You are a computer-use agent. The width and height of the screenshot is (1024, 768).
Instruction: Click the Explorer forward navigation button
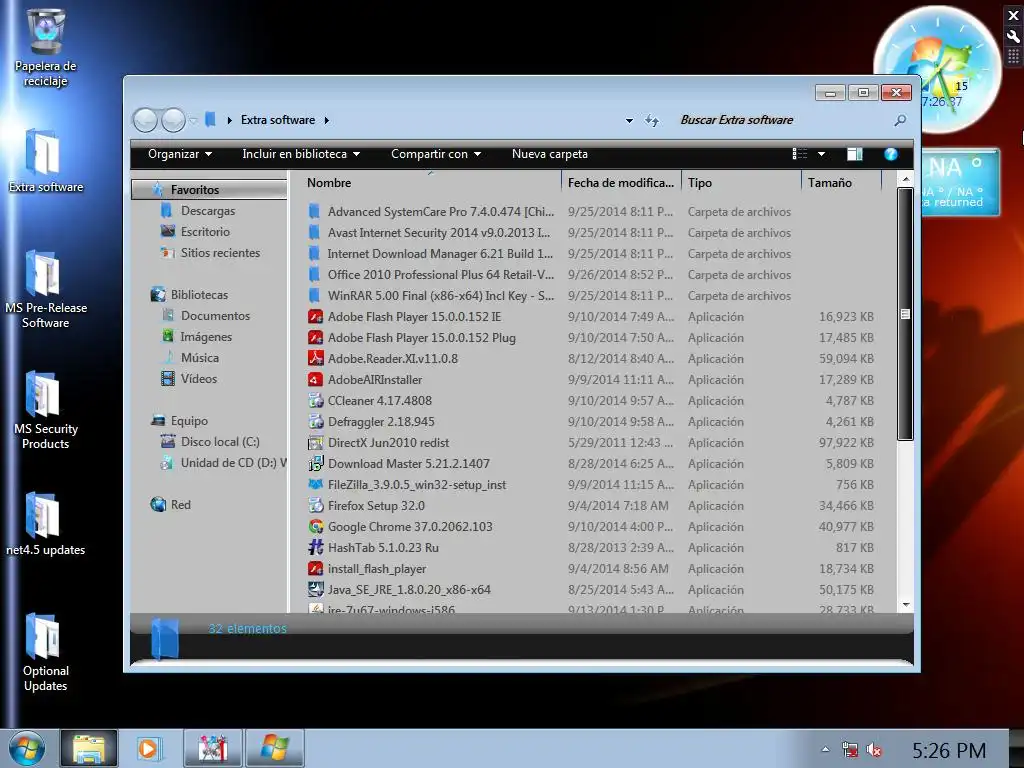click(x=173, y=120)
